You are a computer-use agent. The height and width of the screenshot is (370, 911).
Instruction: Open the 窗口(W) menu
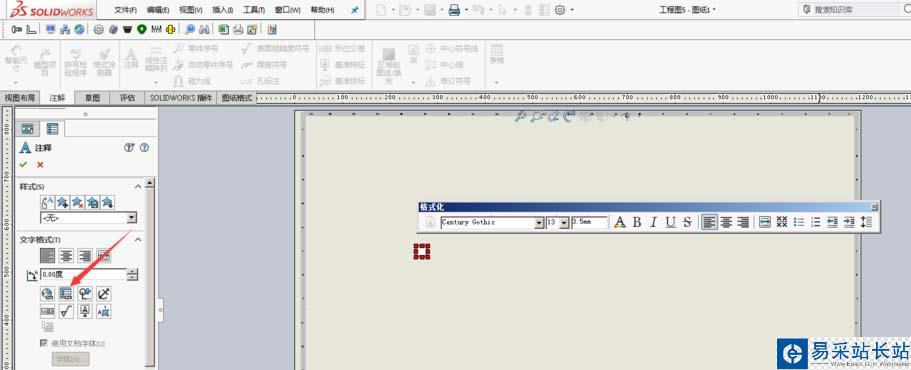[288, 10]
